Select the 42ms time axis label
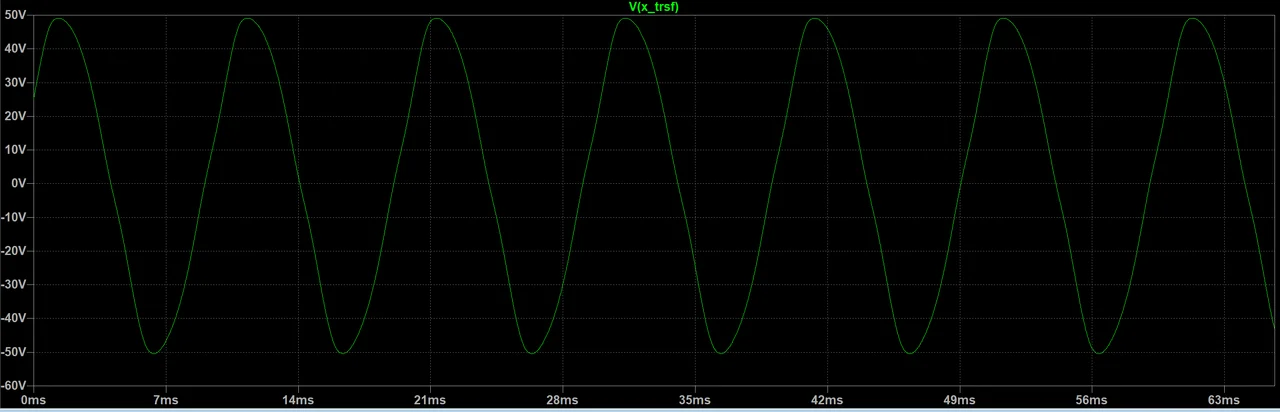 pyautogui.click(x=827, y=401)
